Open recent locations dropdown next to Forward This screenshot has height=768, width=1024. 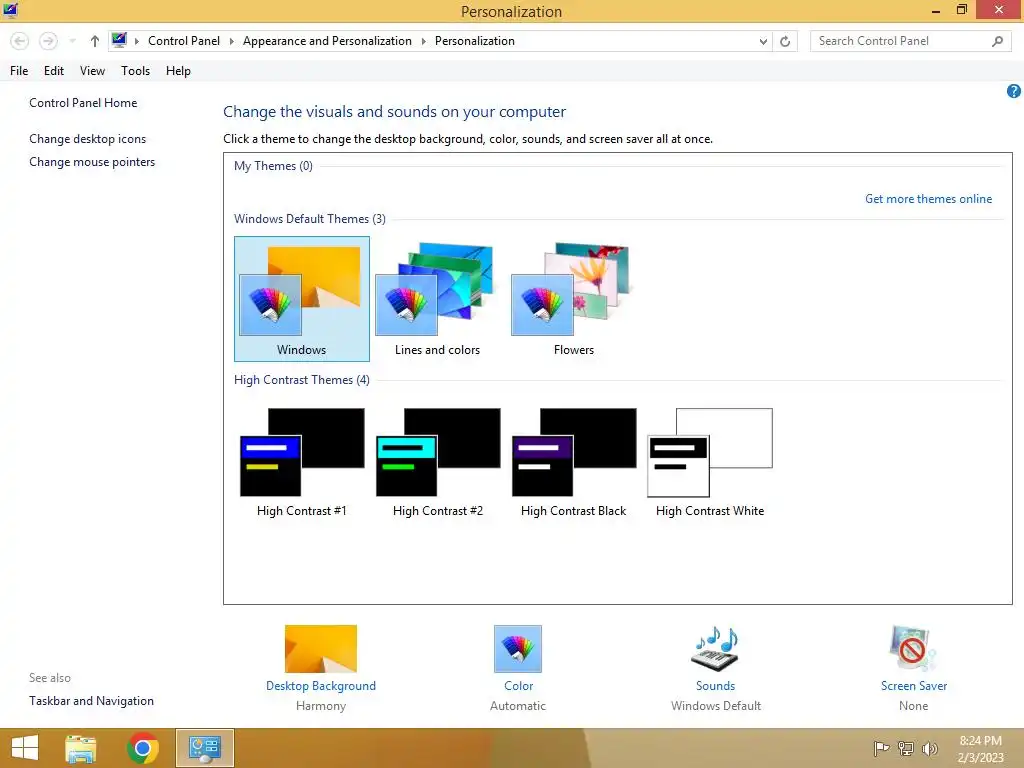tap(72, 41)
